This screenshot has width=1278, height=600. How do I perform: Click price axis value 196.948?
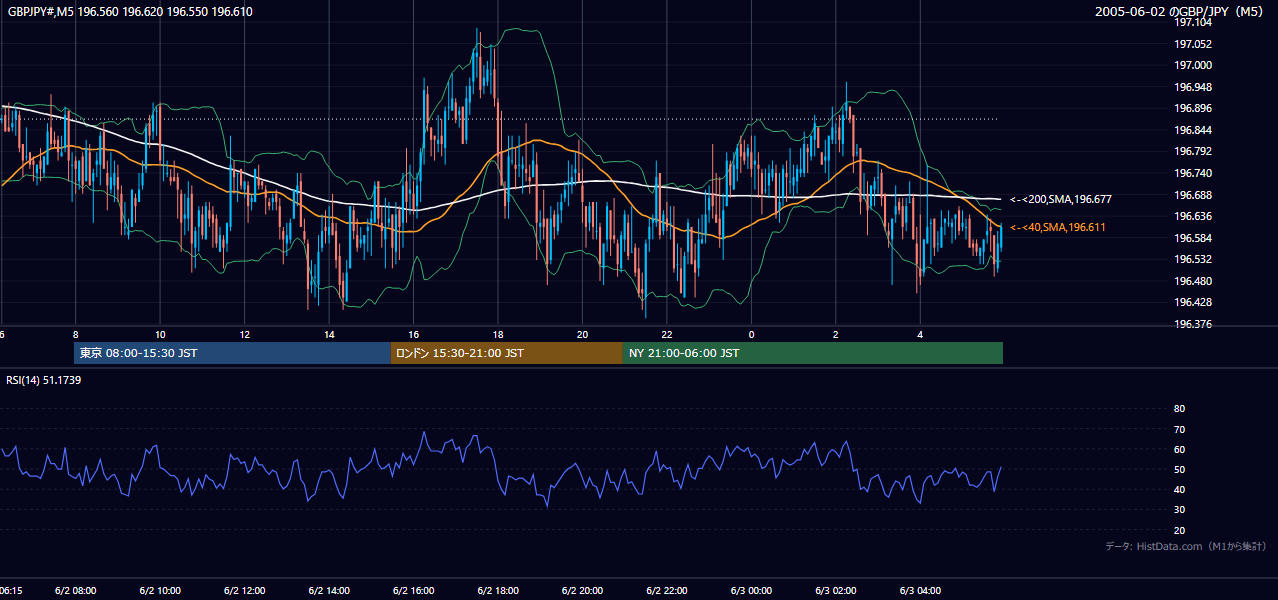coord(1193,87)
